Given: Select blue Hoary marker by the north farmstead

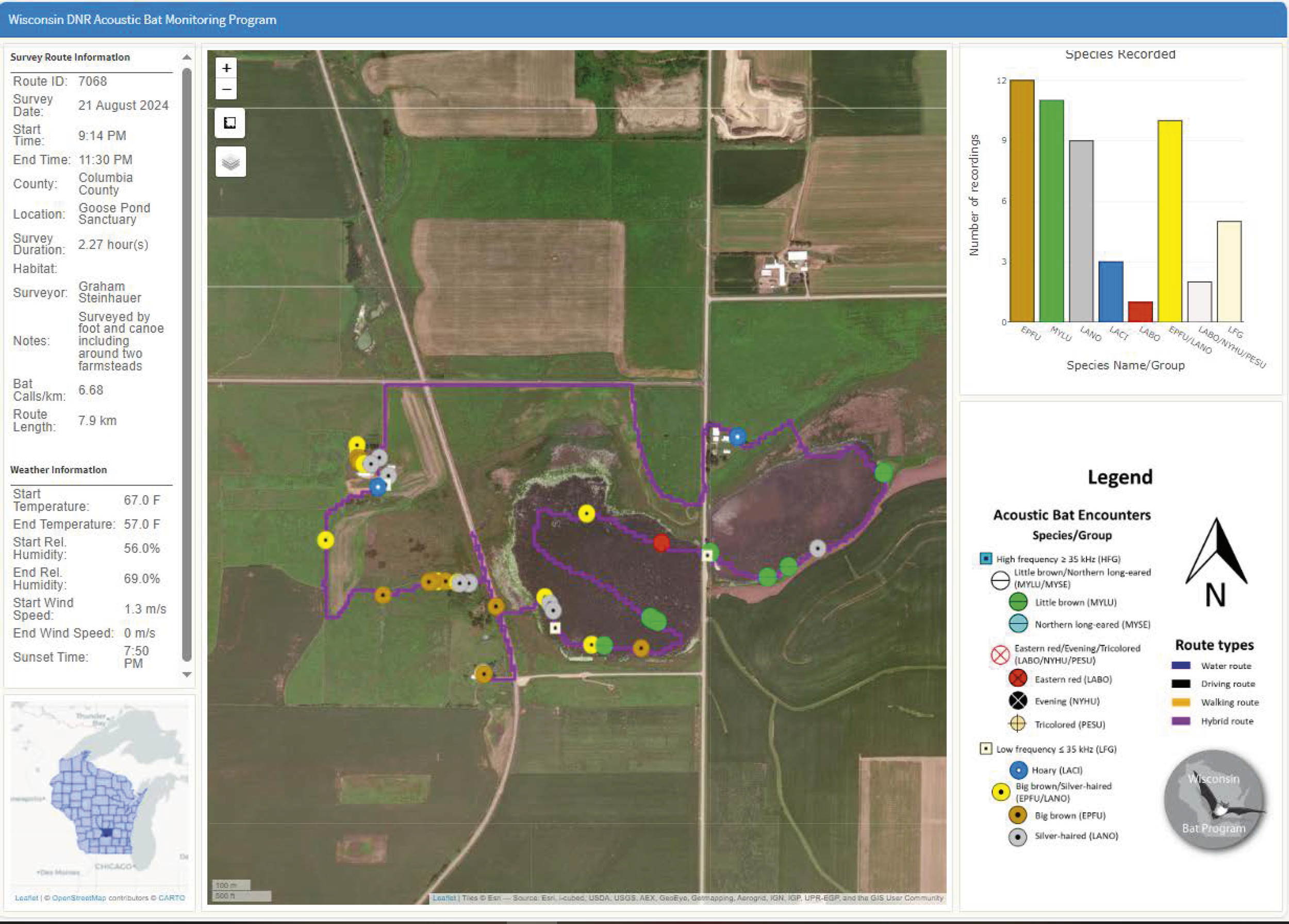Looking at the screenshot, I should click(737, 436).
